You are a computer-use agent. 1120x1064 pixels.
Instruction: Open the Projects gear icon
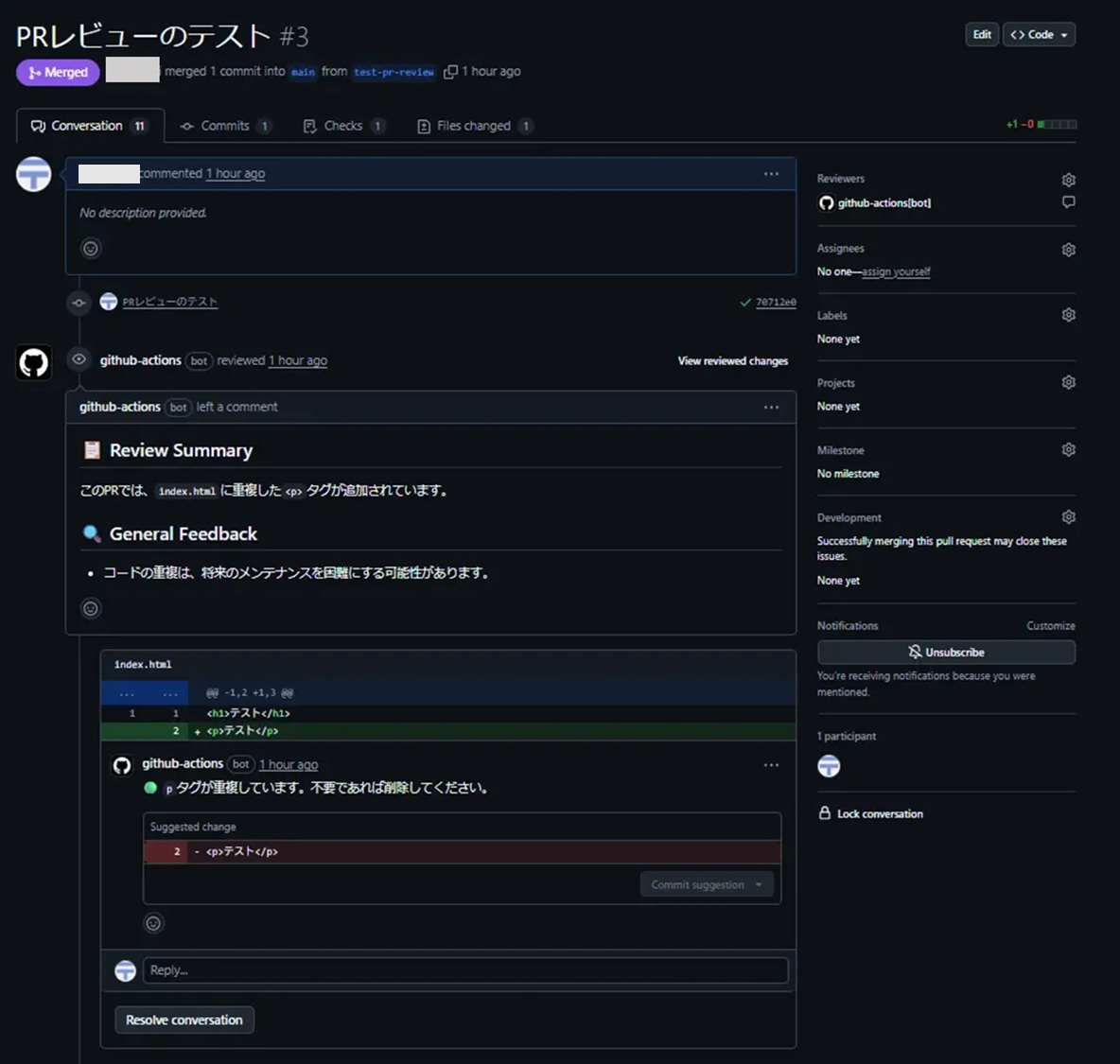[x=1068, y=382]
